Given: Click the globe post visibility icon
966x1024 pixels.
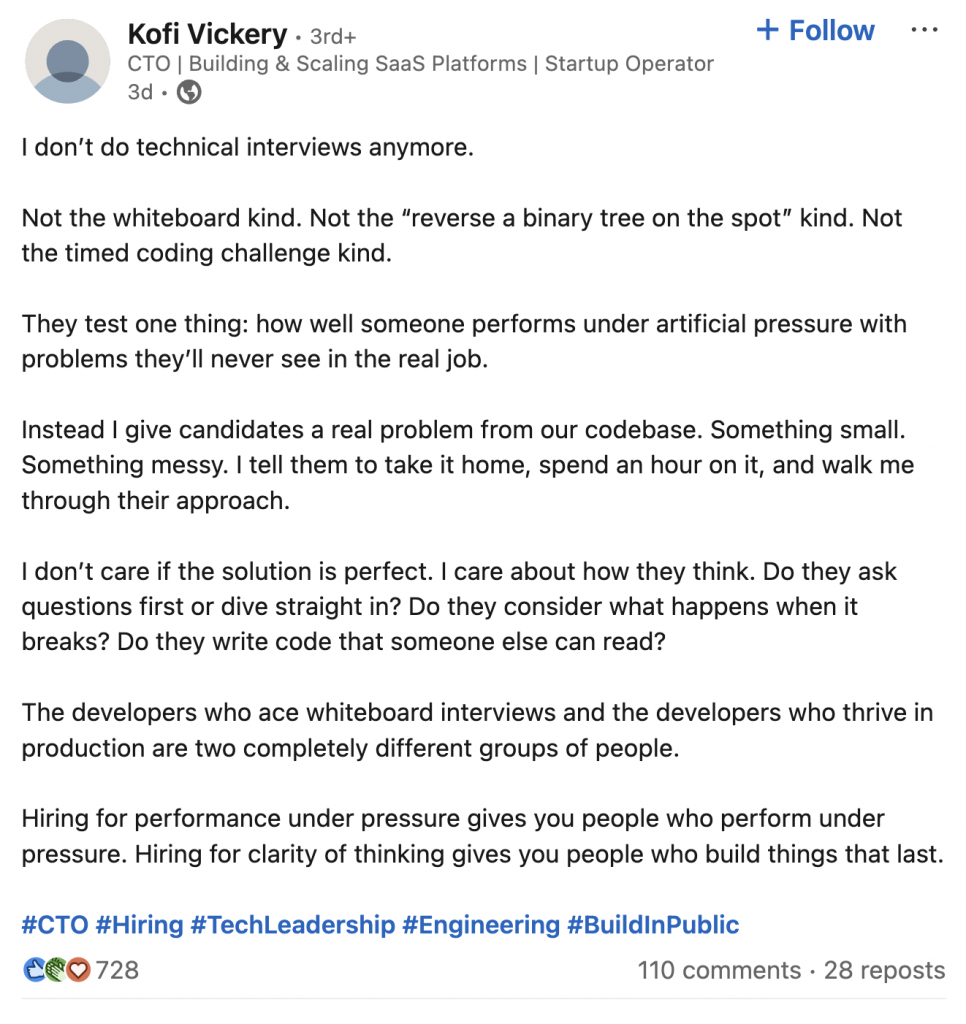Looking at the screenshot, I should click(x=188, y=92).
